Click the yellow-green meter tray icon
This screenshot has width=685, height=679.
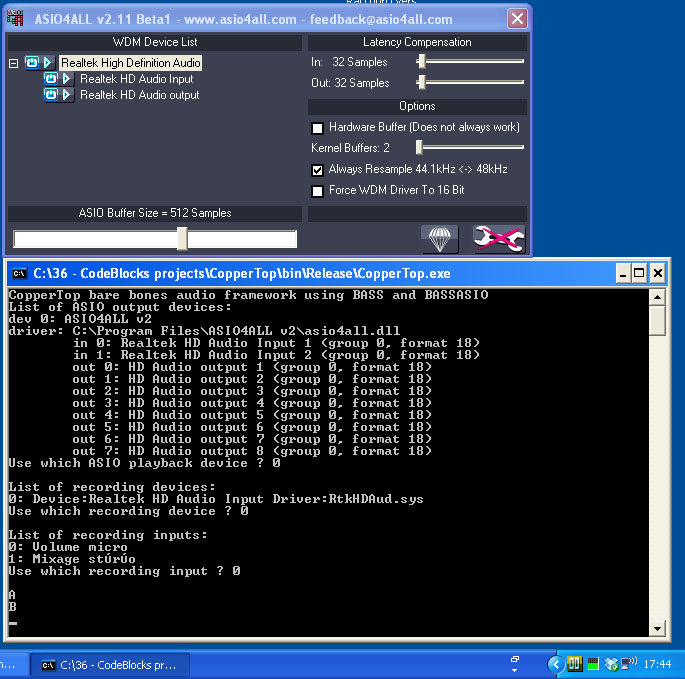[x=574, y=664]
